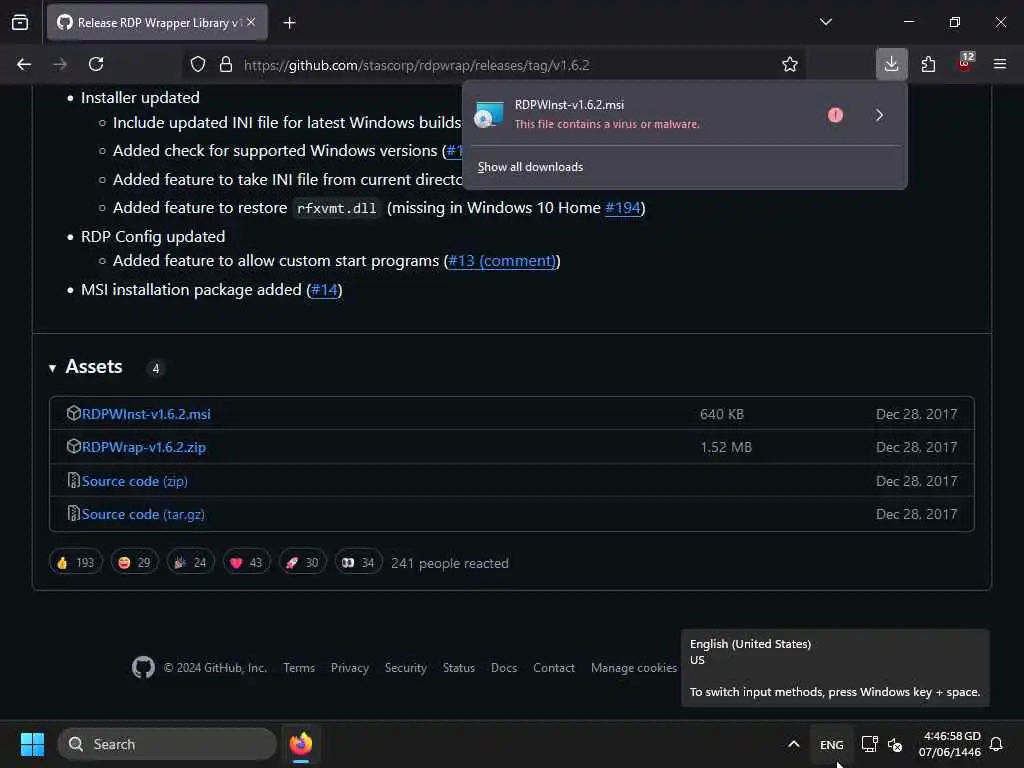1024x768 pixels.
Task: Open the Privacy footer link
Action: [349, 668]
